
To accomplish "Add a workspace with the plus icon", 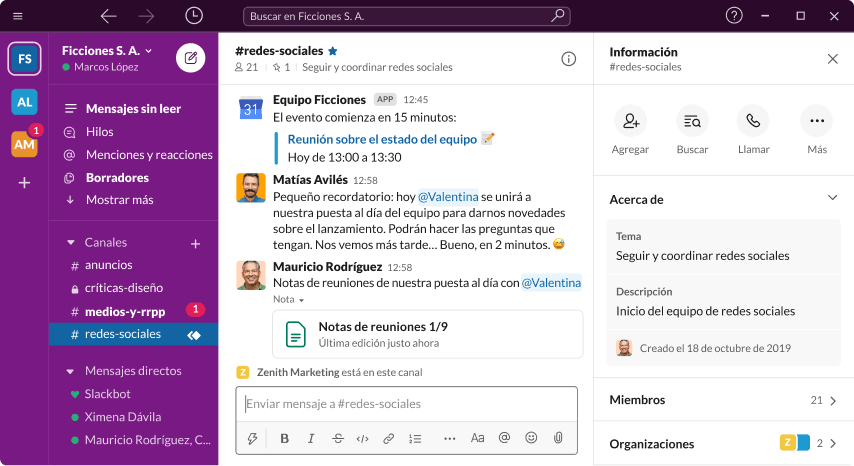I will click(x=25, y=182).
